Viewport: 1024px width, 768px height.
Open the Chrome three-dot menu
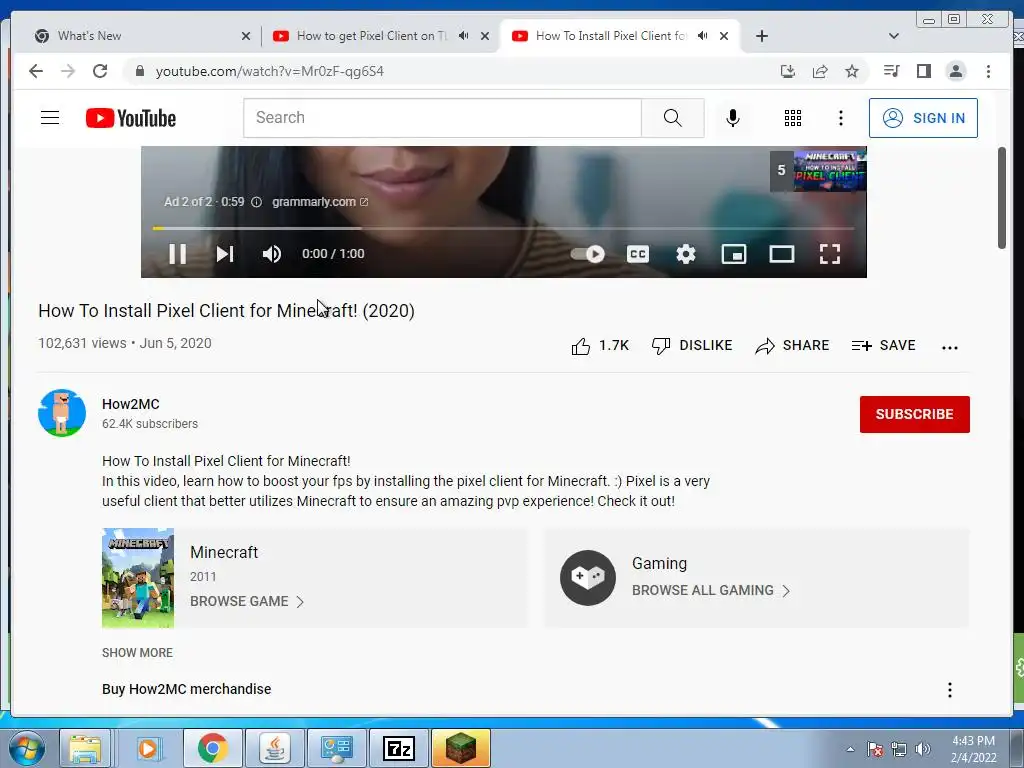point(988,71)
